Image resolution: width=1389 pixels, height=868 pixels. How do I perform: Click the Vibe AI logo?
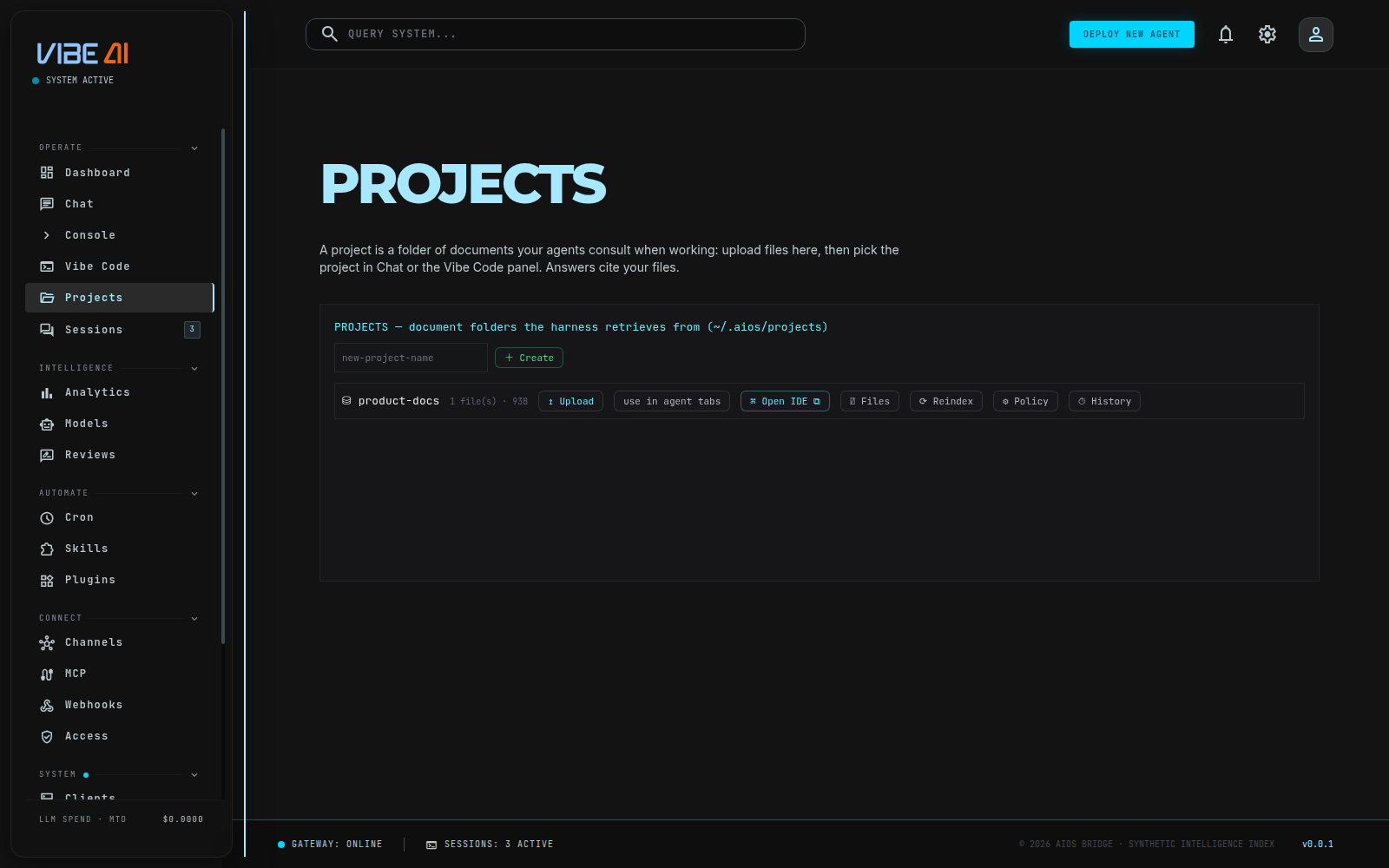(x=82, y=54)
